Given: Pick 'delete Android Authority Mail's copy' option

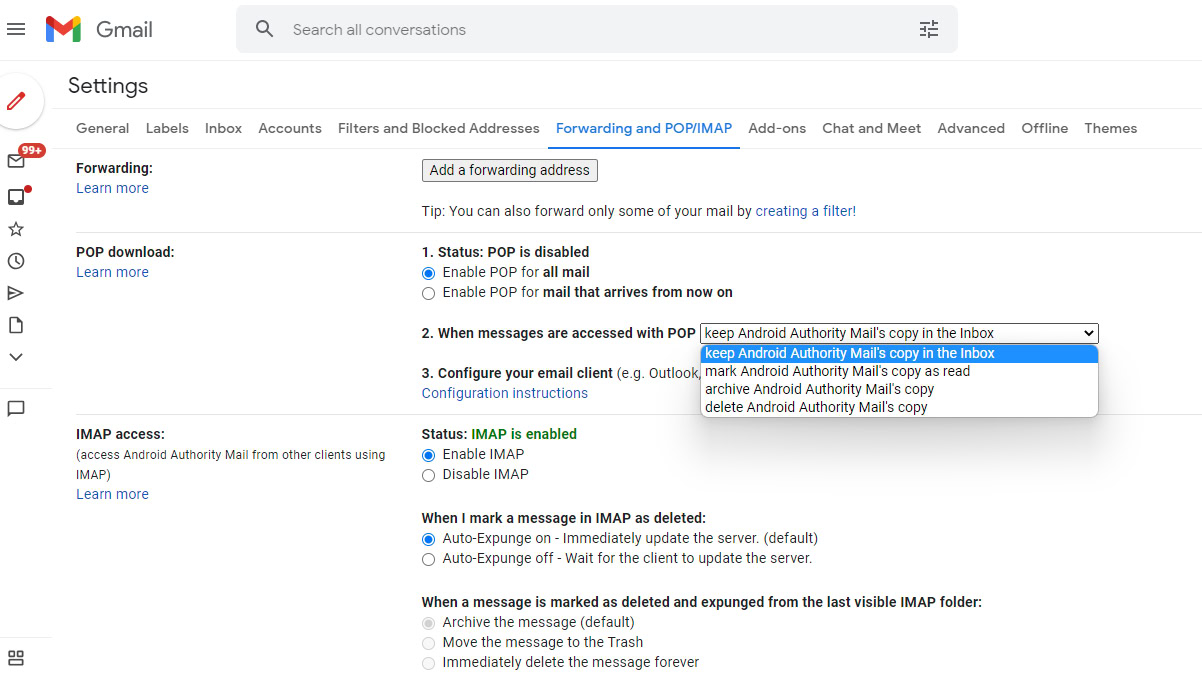Looking at the screenshot, I should pos(816,407).
